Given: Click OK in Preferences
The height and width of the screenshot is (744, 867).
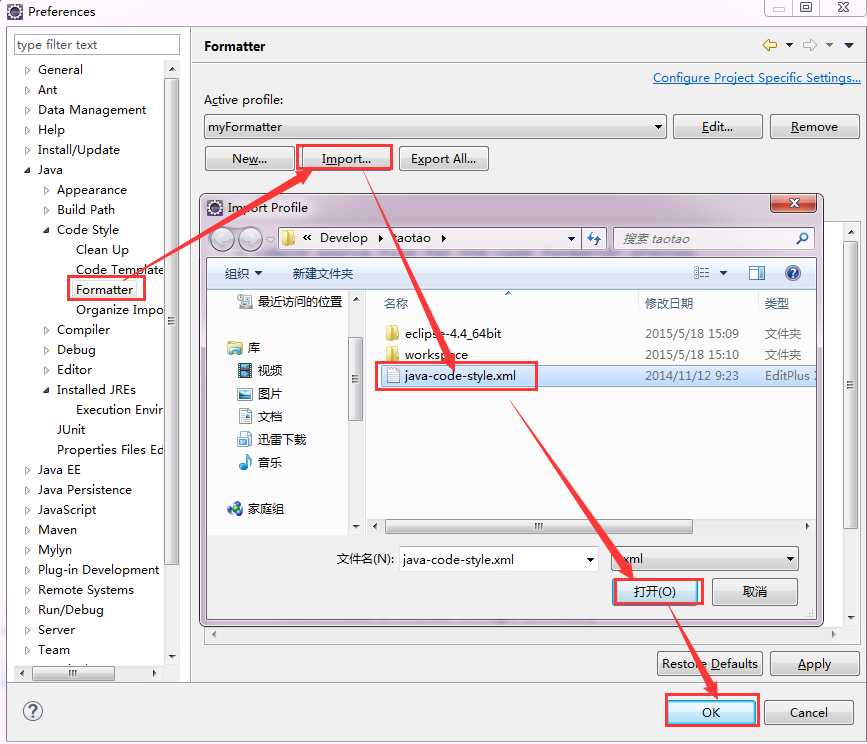Looking at the screenshot, I should (711, 712).
